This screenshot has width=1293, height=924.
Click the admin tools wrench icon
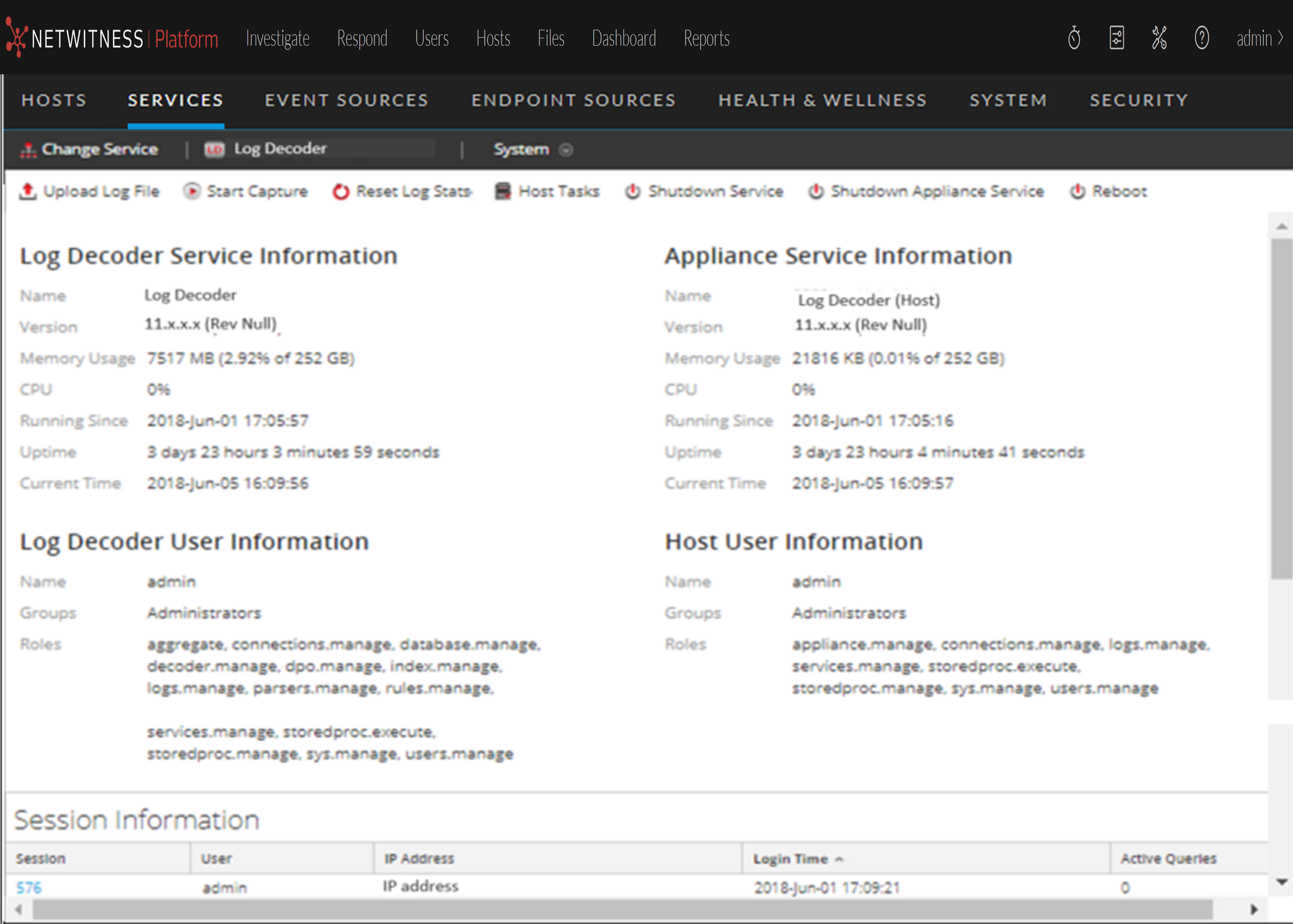[x=1159, y=38]
